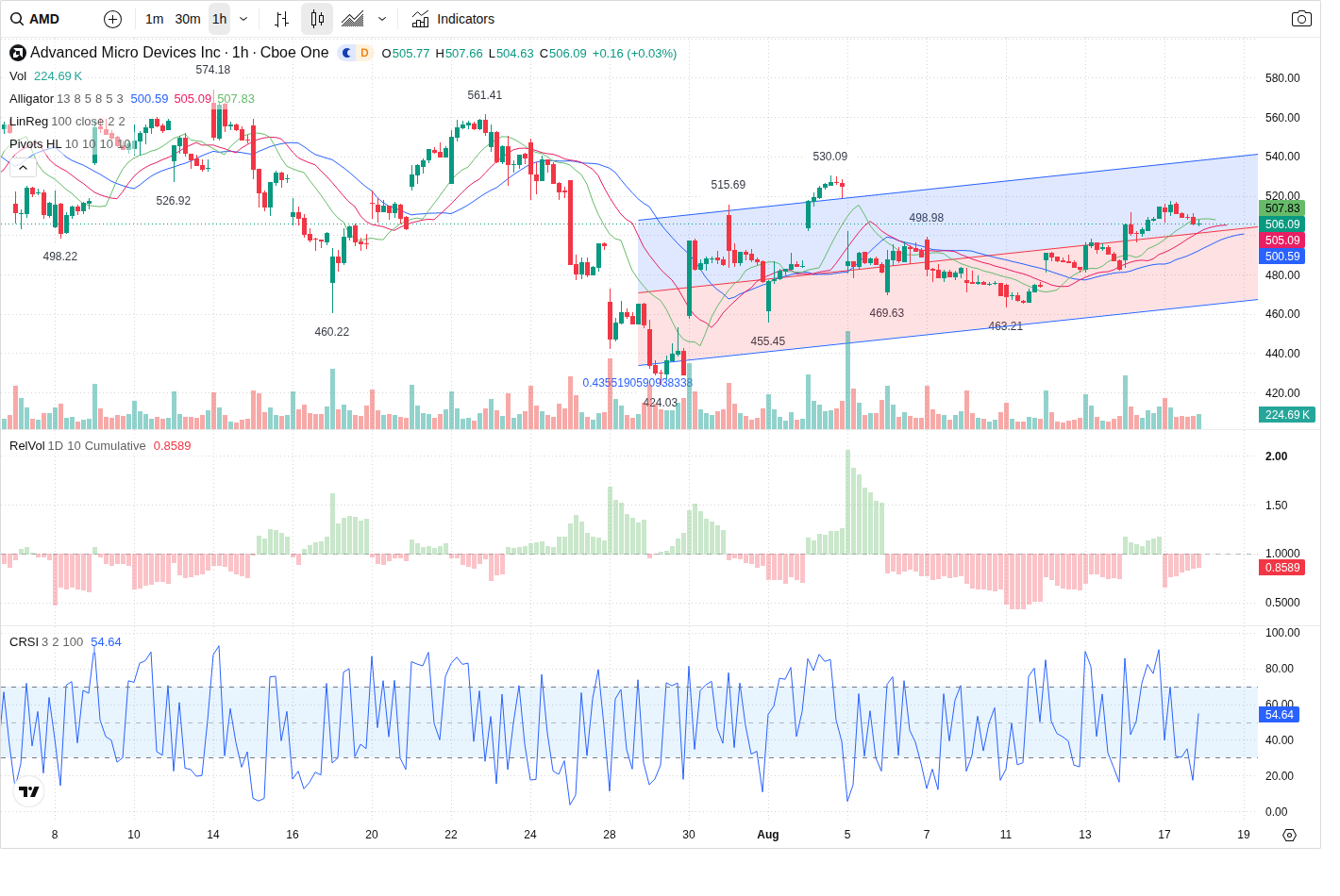
Task: Click the AMD symbol logo icon
Action: coord(18,53)
